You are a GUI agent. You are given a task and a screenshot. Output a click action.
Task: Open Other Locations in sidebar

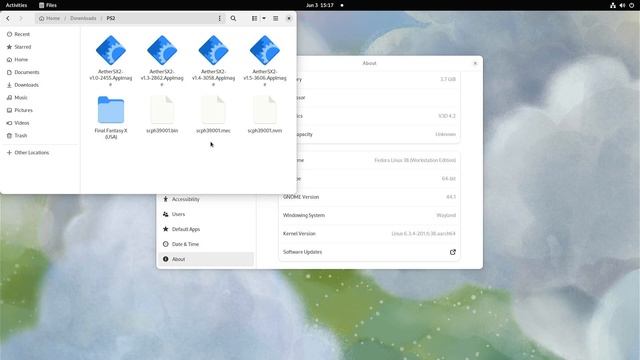tap(40, 153)
